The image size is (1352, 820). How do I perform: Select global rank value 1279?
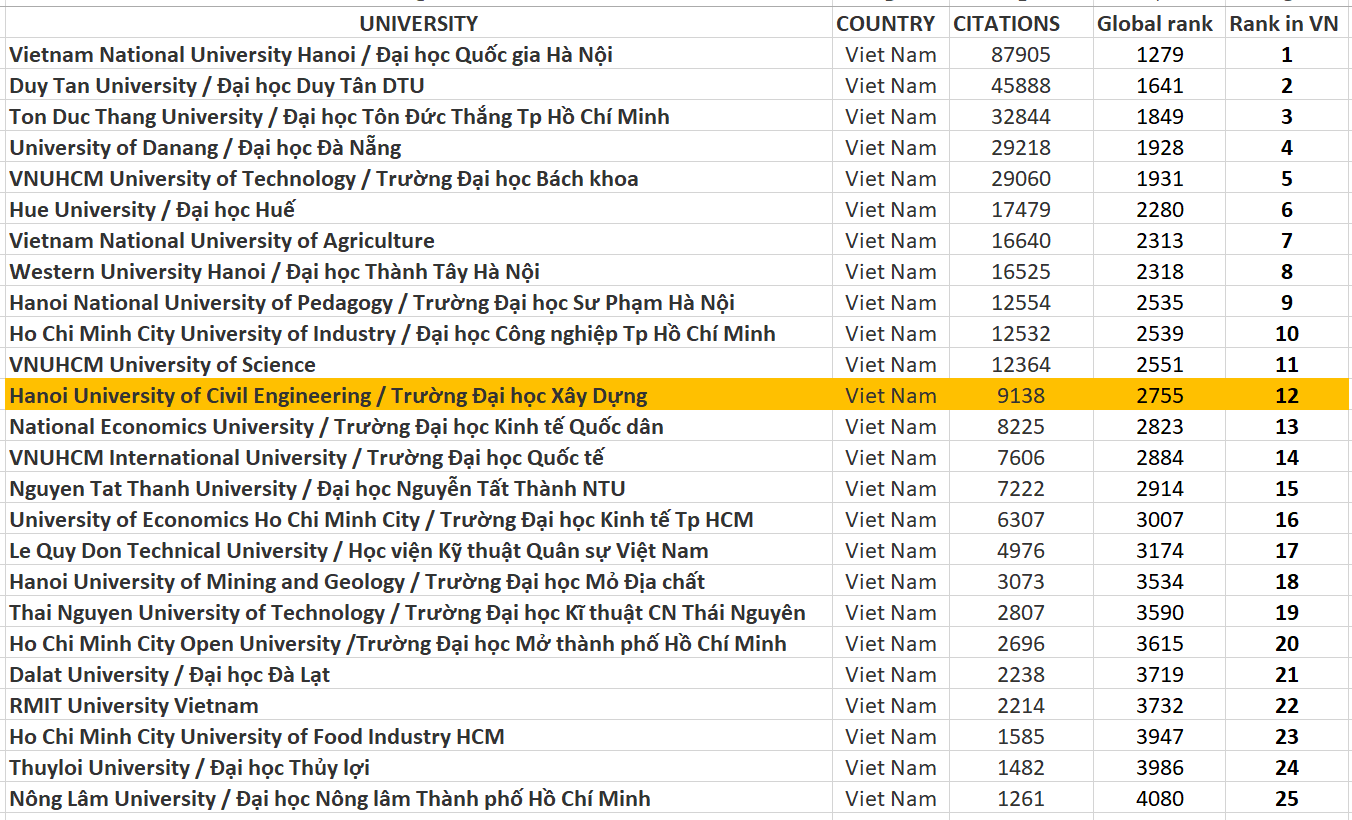click(1159, 54)
